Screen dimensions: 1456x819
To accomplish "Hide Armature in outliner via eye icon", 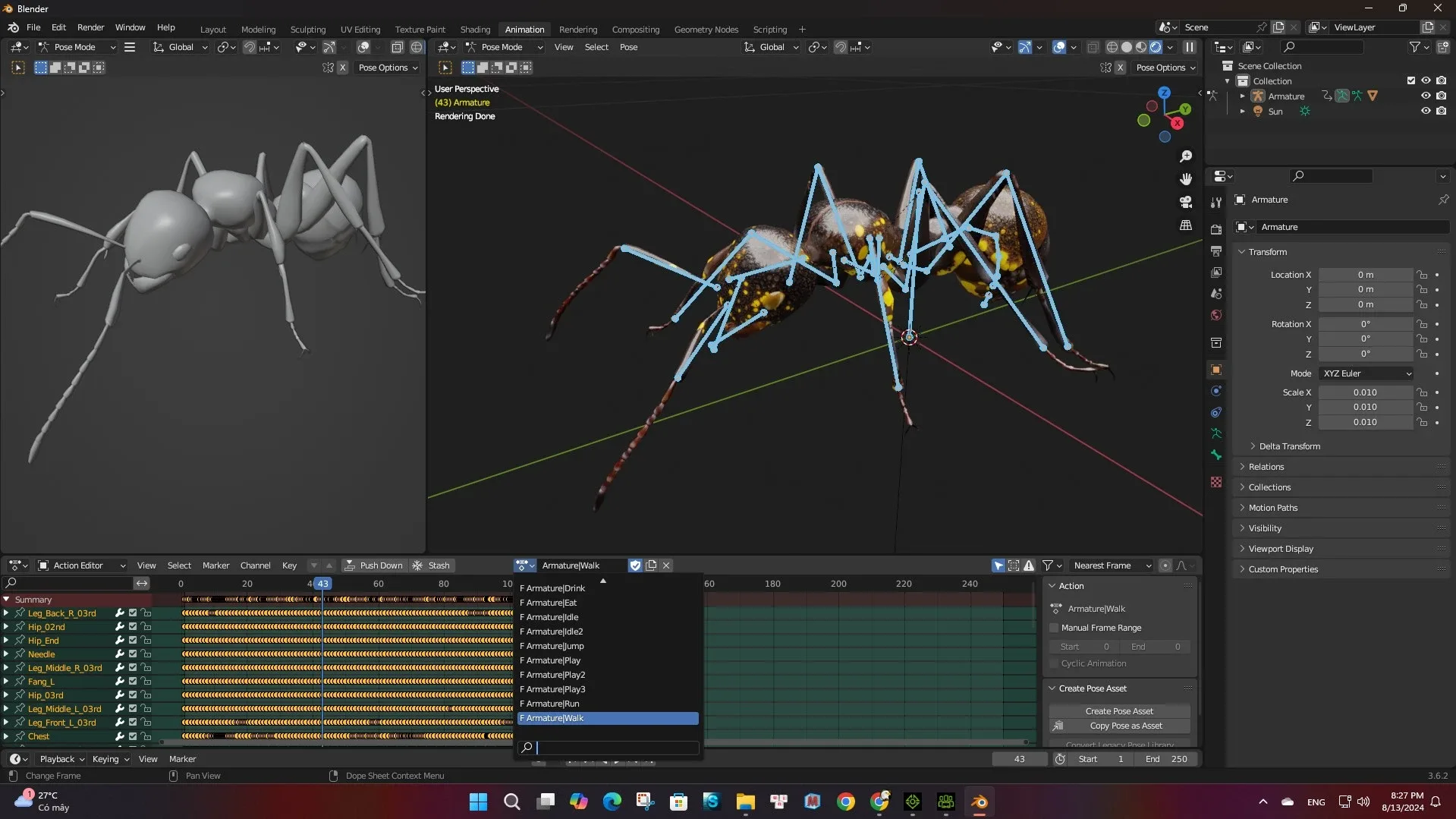I will tap(1426, 96).
